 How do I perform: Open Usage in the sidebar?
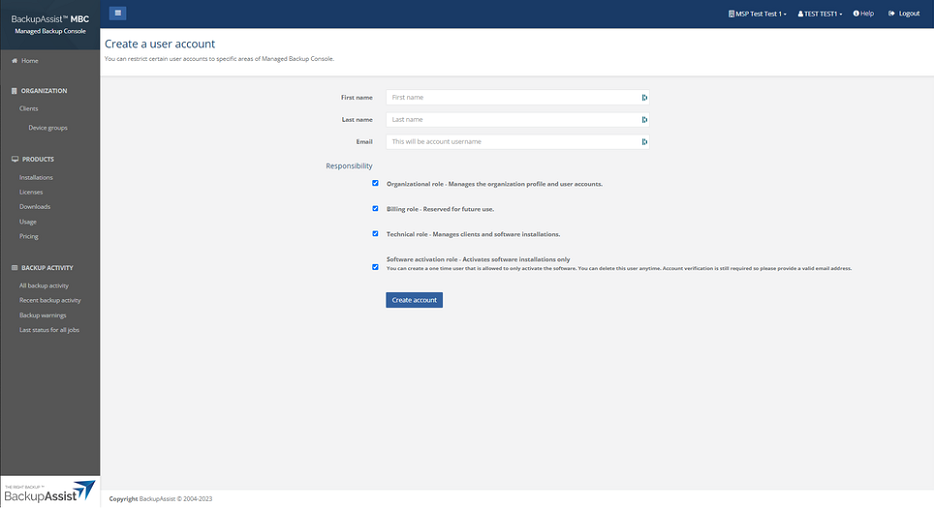tap(28, 222)
